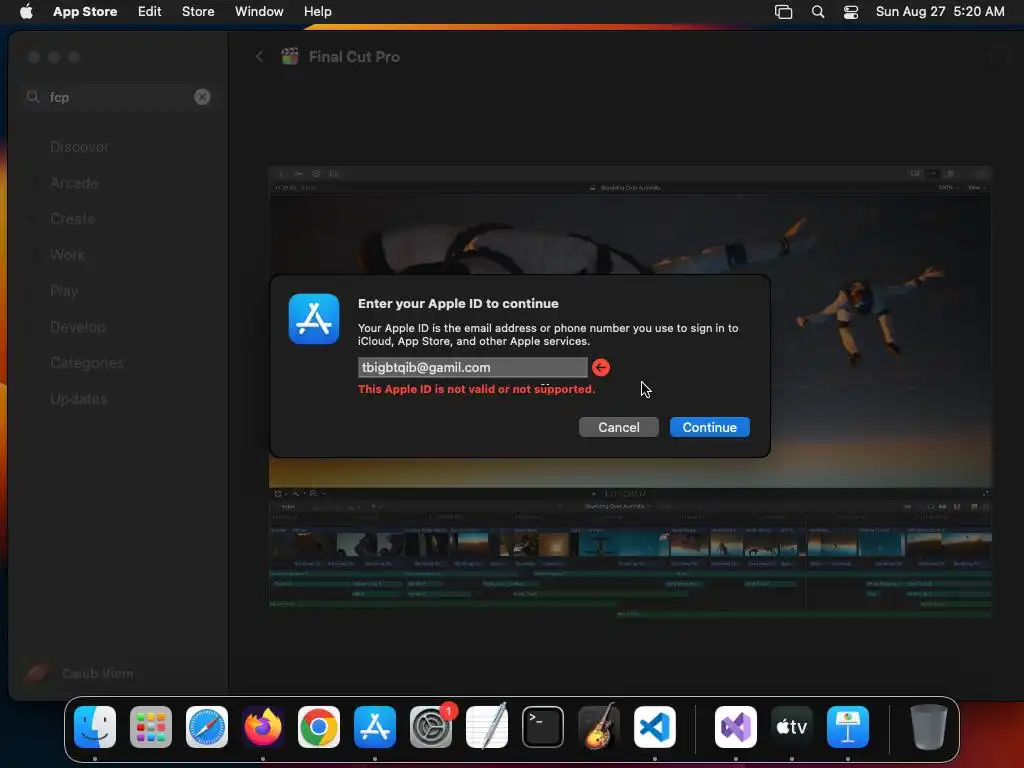The height and width of the screenshot is (768, 1024).
Task: Click the date and time clock
Action: [x=940, y=11]
